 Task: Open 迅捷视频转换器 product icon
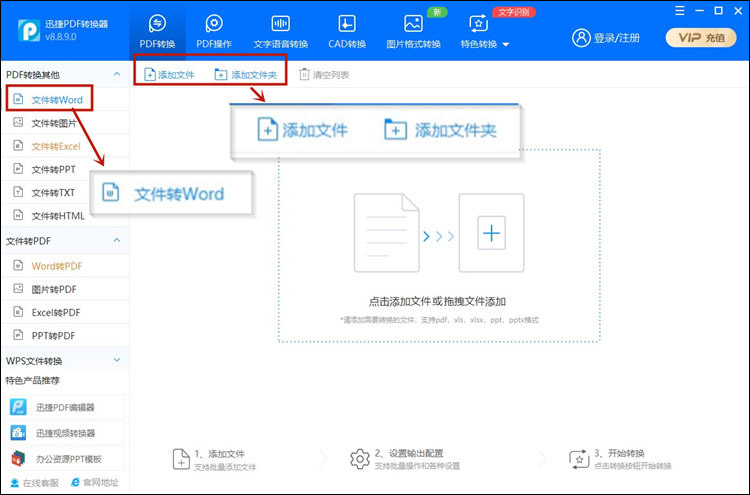tap(19, 433)
